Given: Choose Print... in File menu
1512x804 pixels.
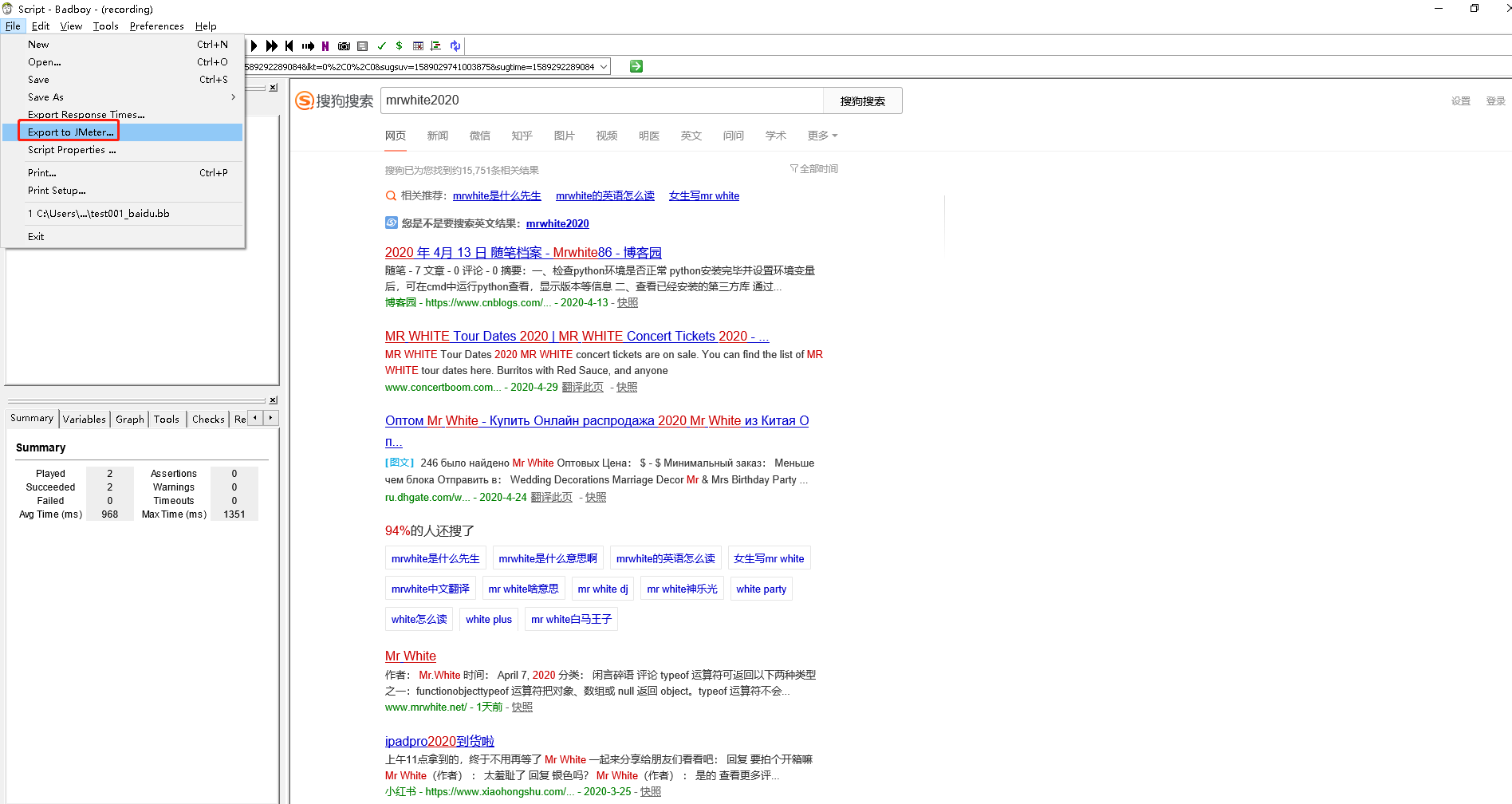Looking at the screenshot, I should tap(123, 173).
